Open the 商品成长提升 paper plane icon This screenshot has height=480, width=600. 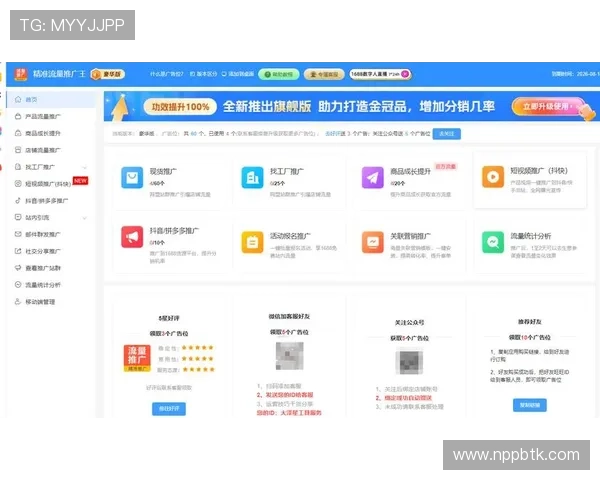click(x=373, y=178)
